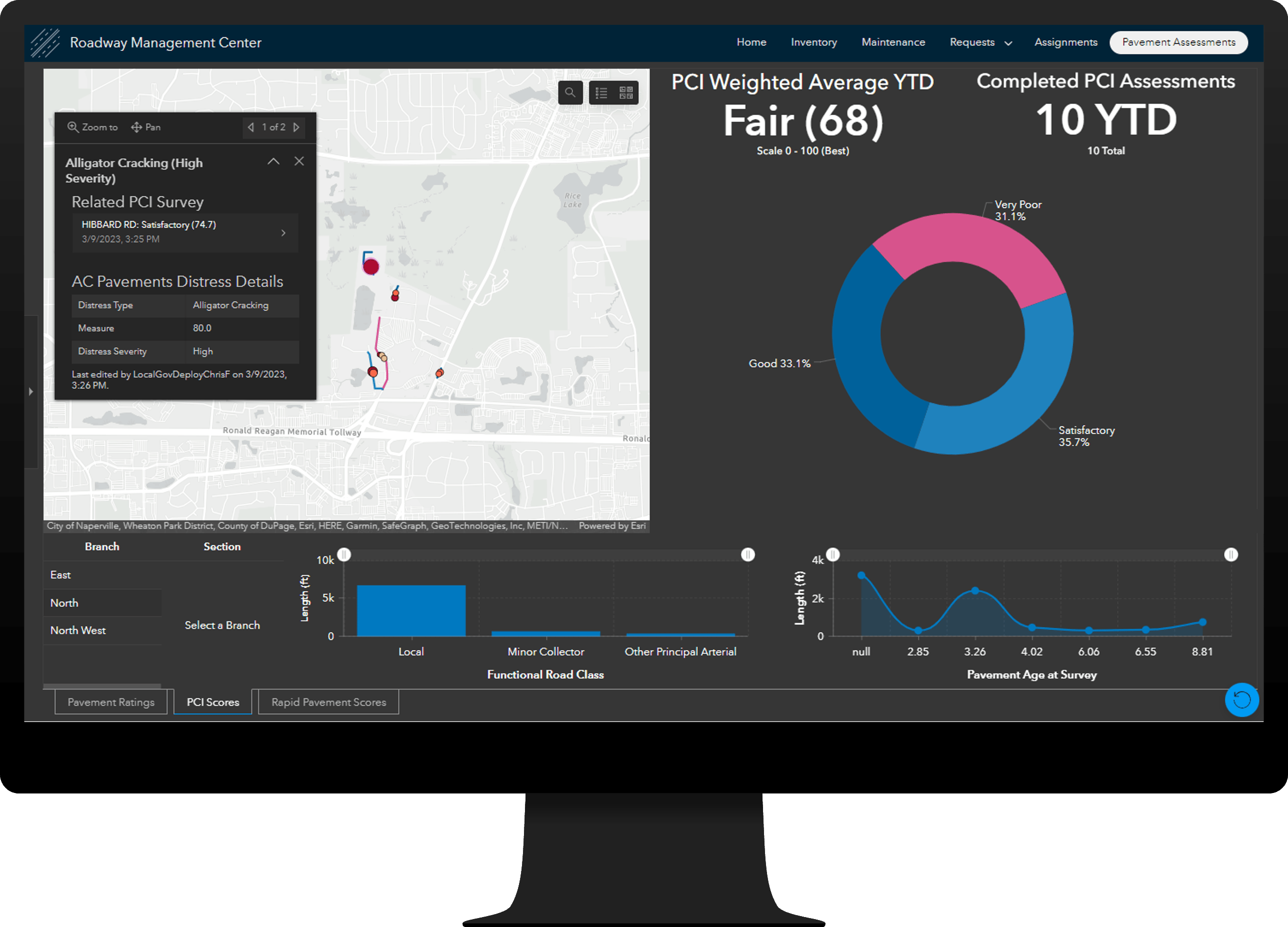Go to the next popup feature arrow
The height and width of the screenshot is (927, 1288).
296,127
